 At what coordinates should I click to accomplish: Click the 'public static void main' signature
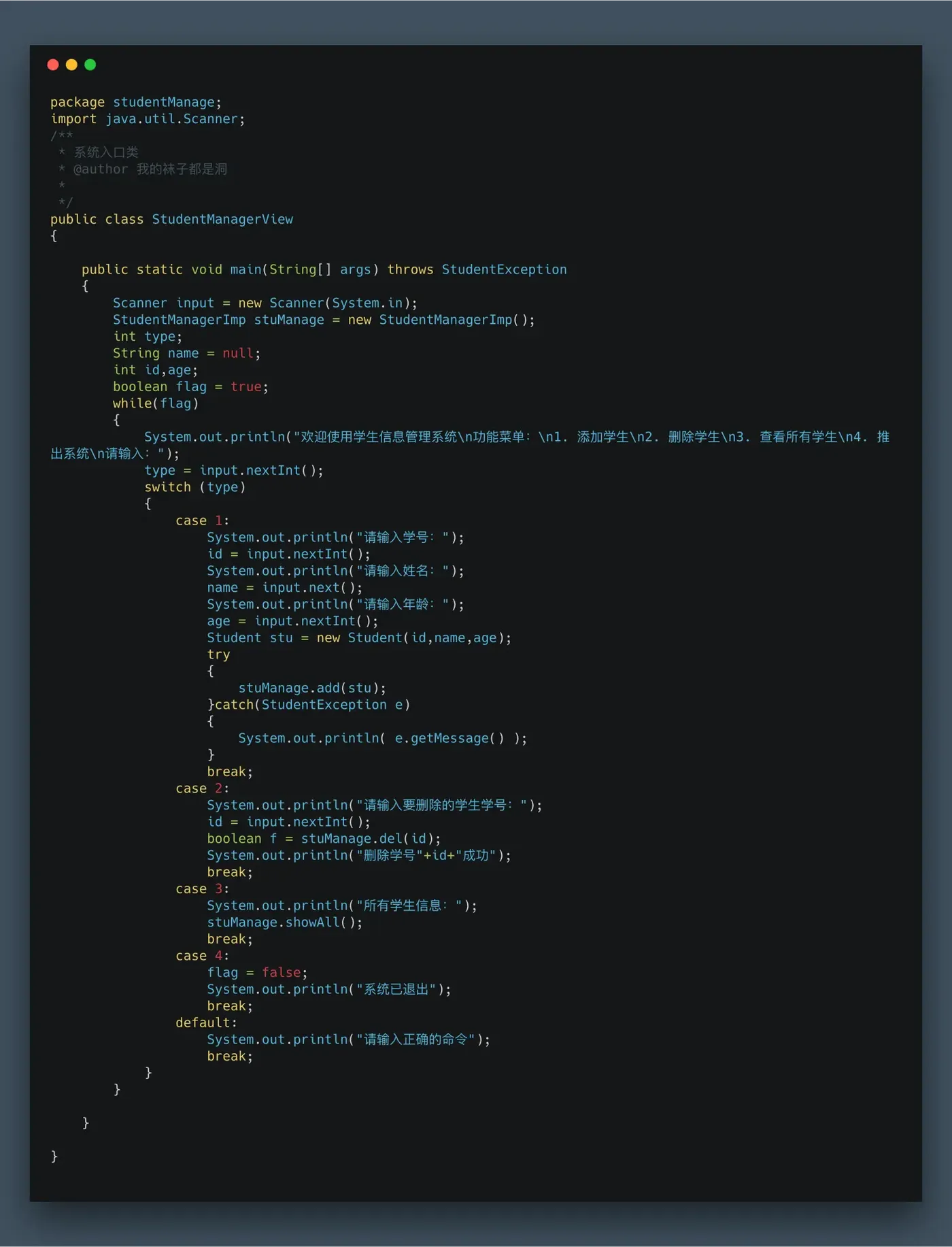point(324,269)
